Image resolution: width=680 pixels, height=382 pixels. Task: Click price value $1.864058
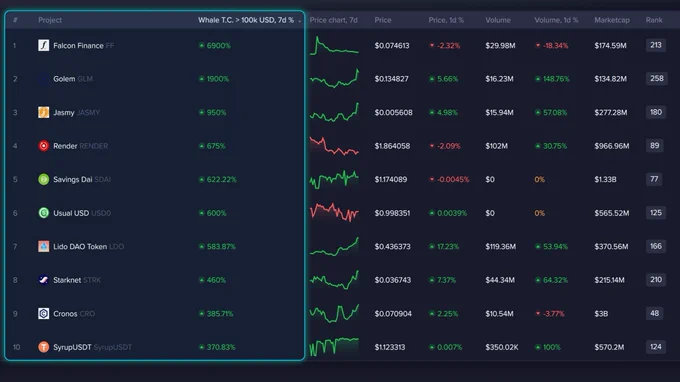point(392,146)
